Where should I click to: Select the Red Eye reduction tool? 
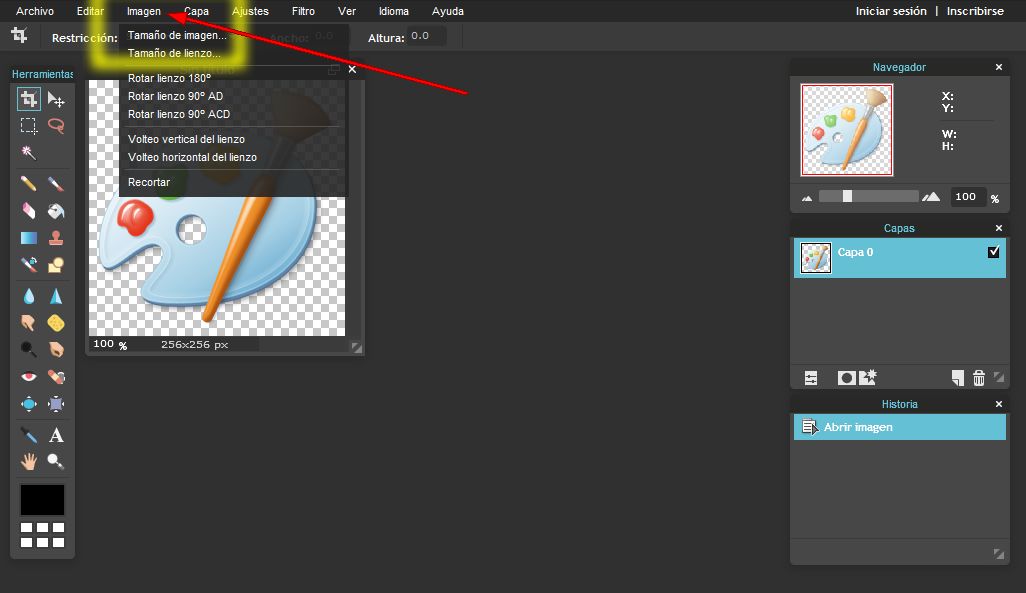[x=28, y=377]
